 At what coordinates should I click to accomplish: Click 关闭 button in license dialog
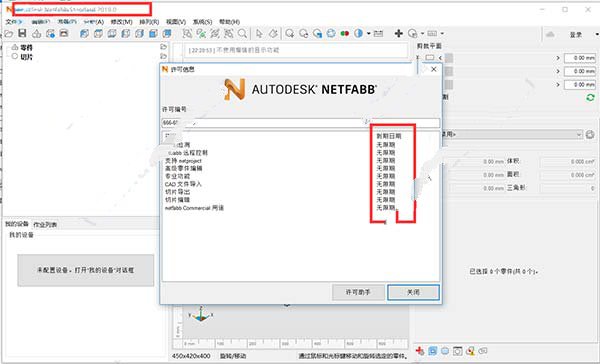pyautogui.click(x=413, y=292)
